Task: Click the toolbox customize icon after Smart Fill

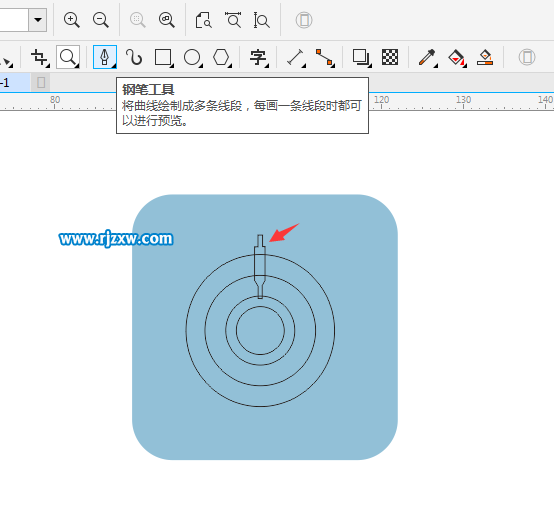Action: point(527,57)
